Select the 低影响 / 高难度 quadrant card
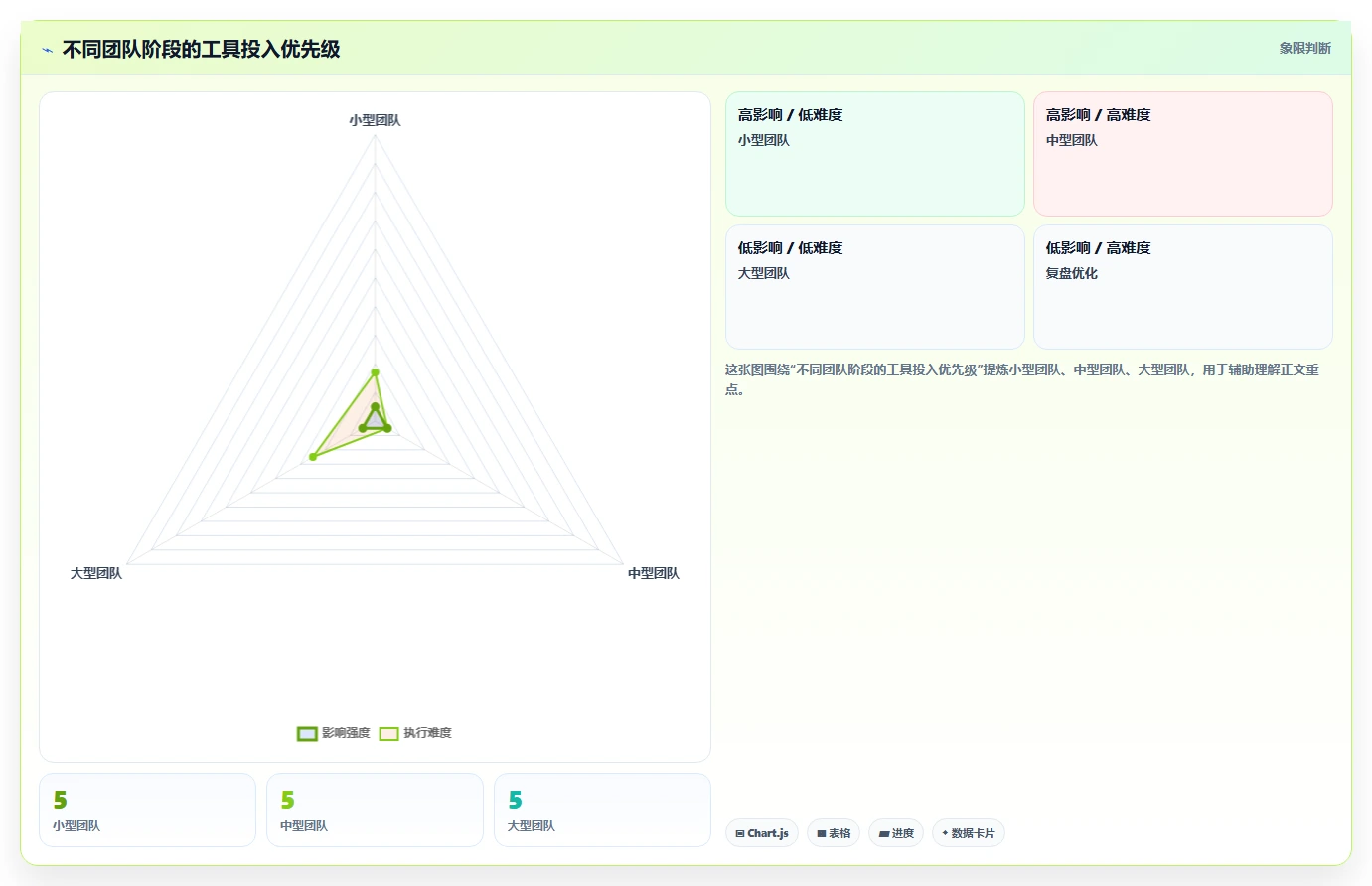 coord(1182,287)
